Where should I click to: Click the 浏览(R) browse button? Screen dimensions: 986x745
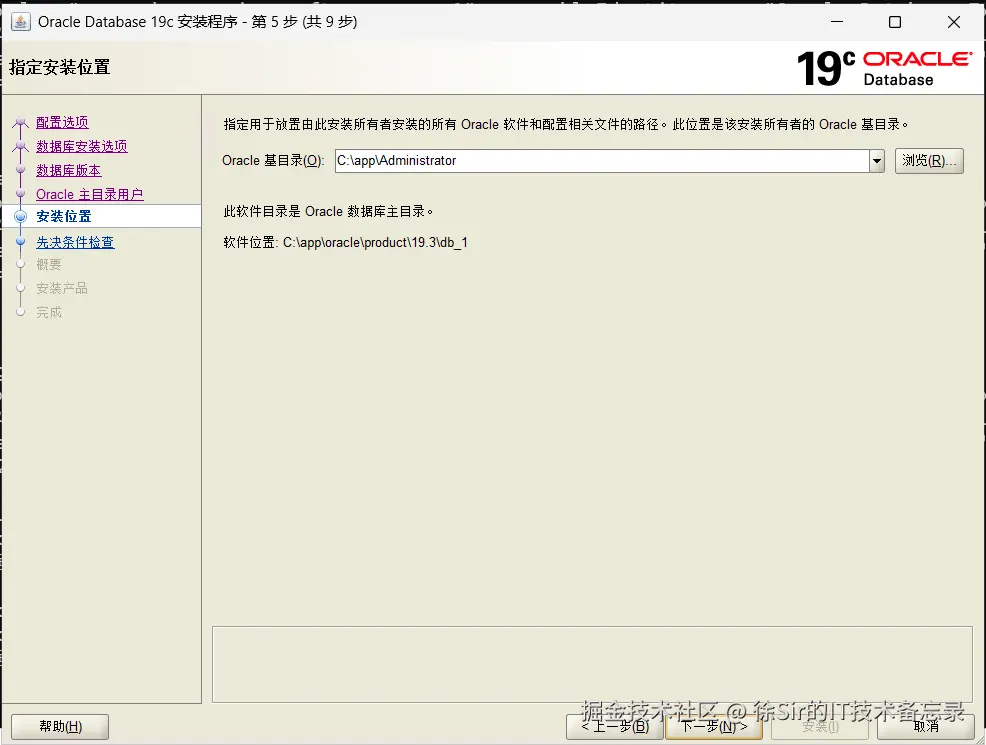click(x=929, y=160)
